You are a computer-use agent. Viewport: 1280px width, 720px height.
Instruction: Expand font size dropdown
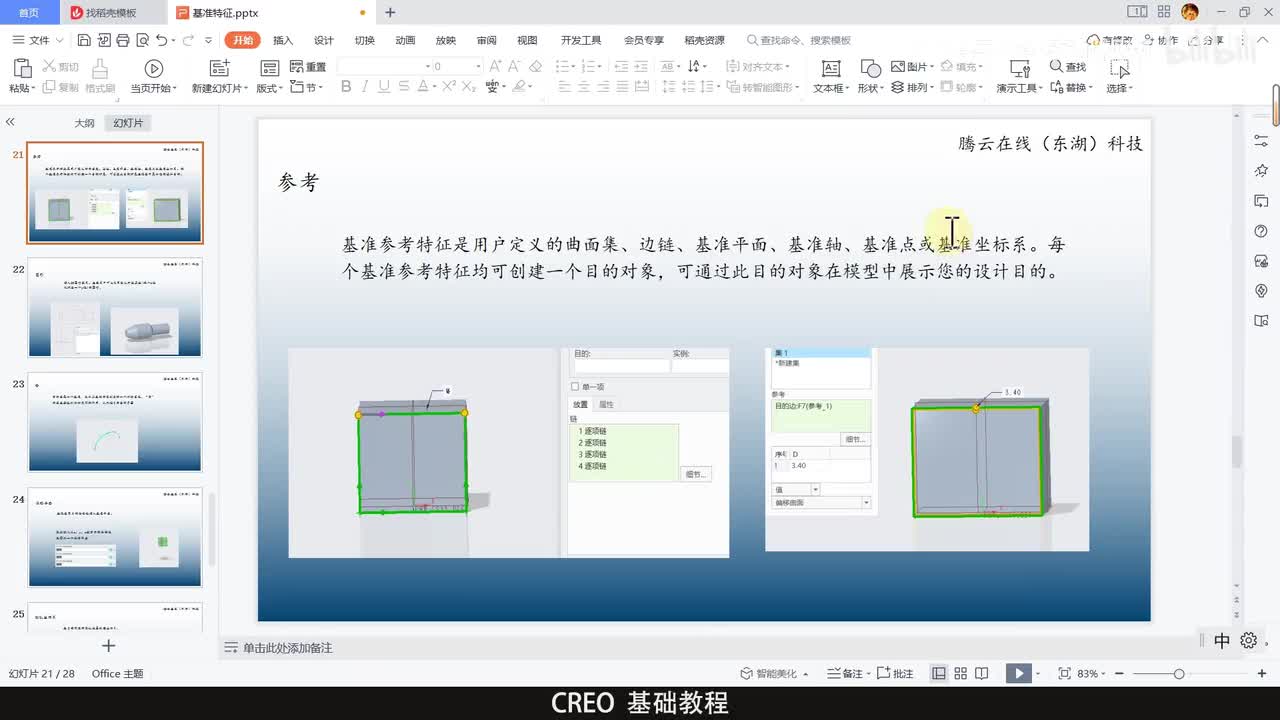(478, 66)
